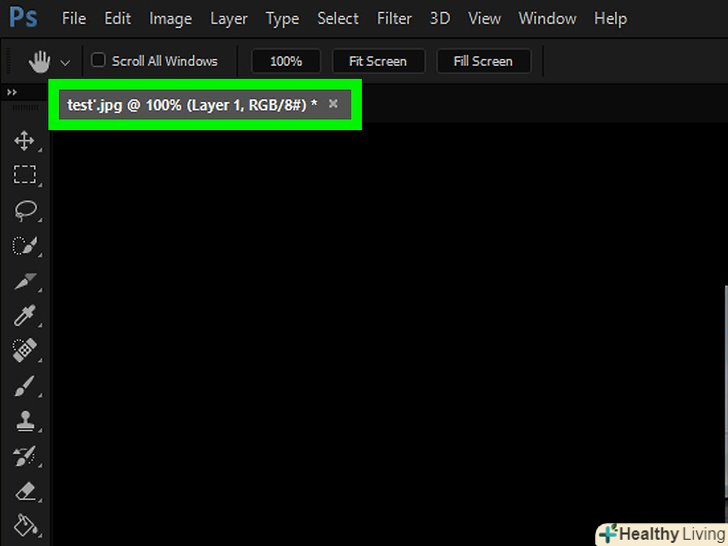The height and width of the screenshot is (546, 728).
Task: Click the Fill Screen button
Action: pyautogui.click(x=483, y=61)
